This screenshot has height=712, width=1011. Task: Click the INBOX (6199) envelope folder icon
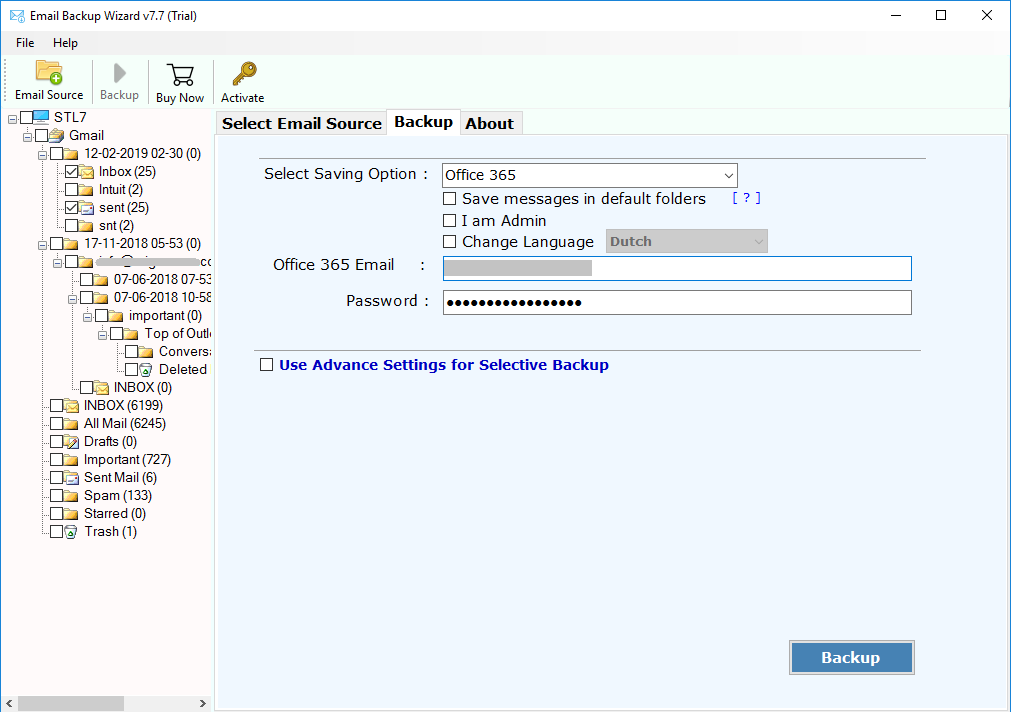72,406
